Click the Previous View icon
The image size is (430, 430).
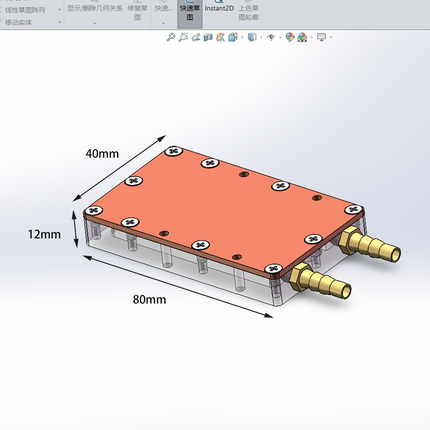[x=196, y=37]
